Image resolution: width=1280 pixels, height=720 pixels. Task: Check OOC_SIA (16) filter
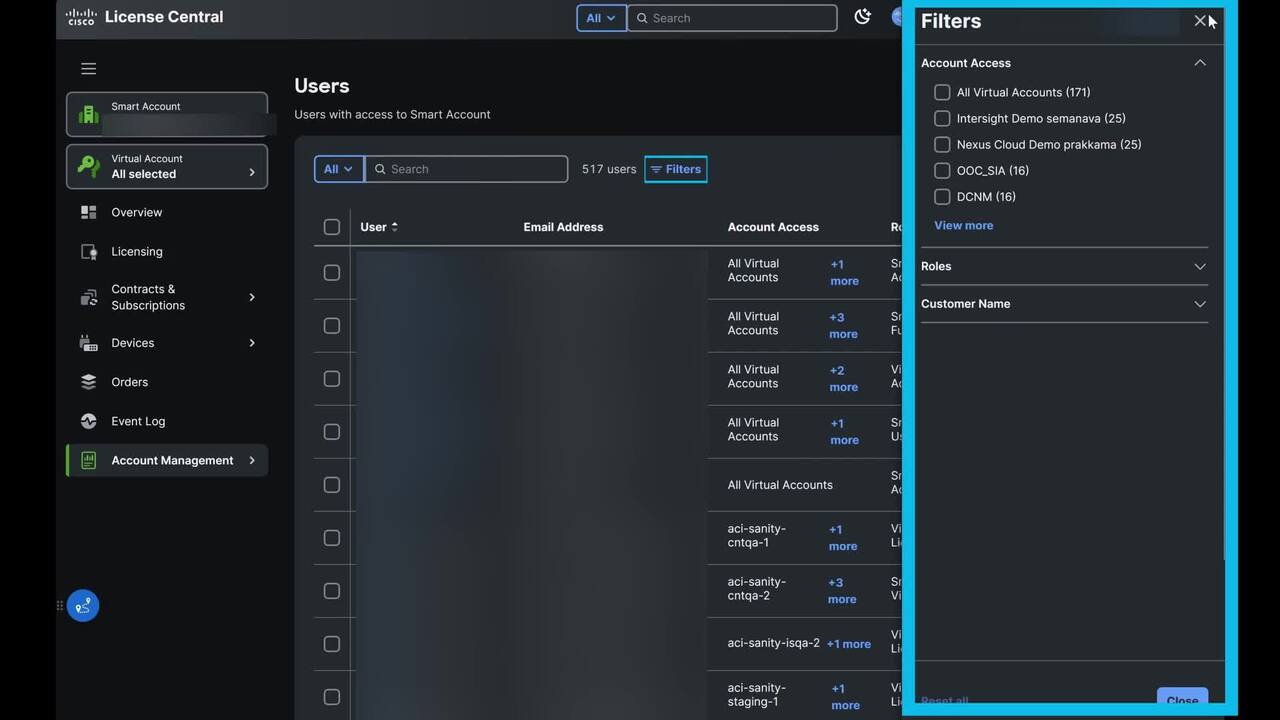click(x=942, y=170)
